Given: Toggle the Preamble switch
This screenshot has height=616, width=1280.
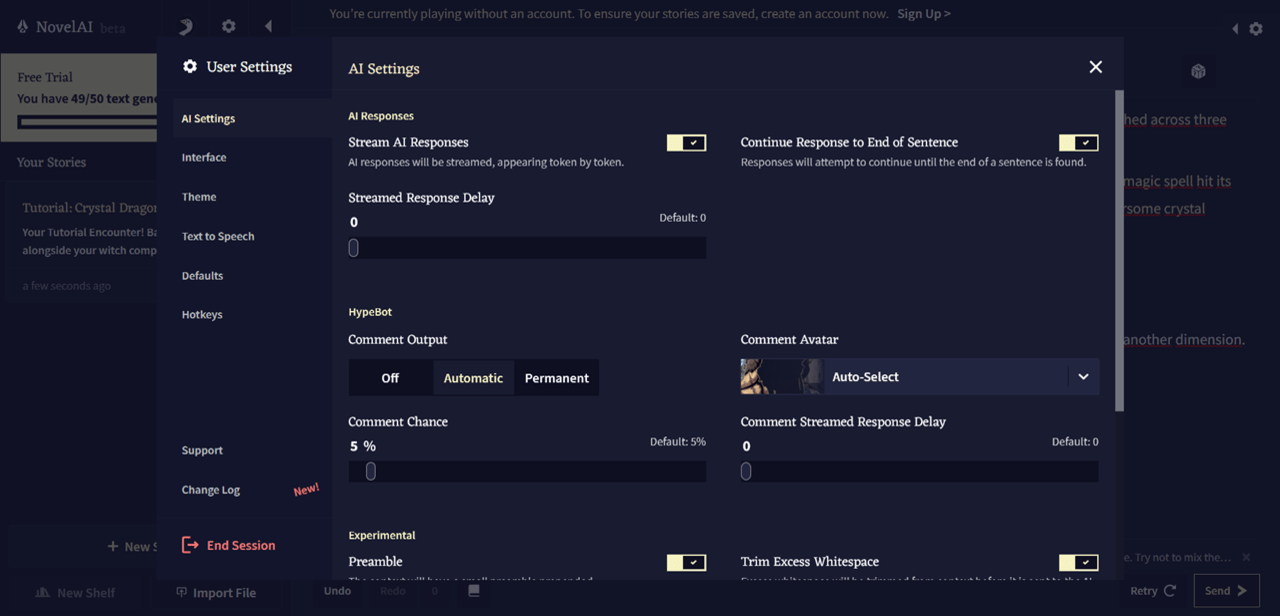Looking at the screenshot, I should (x=686, y=563).
